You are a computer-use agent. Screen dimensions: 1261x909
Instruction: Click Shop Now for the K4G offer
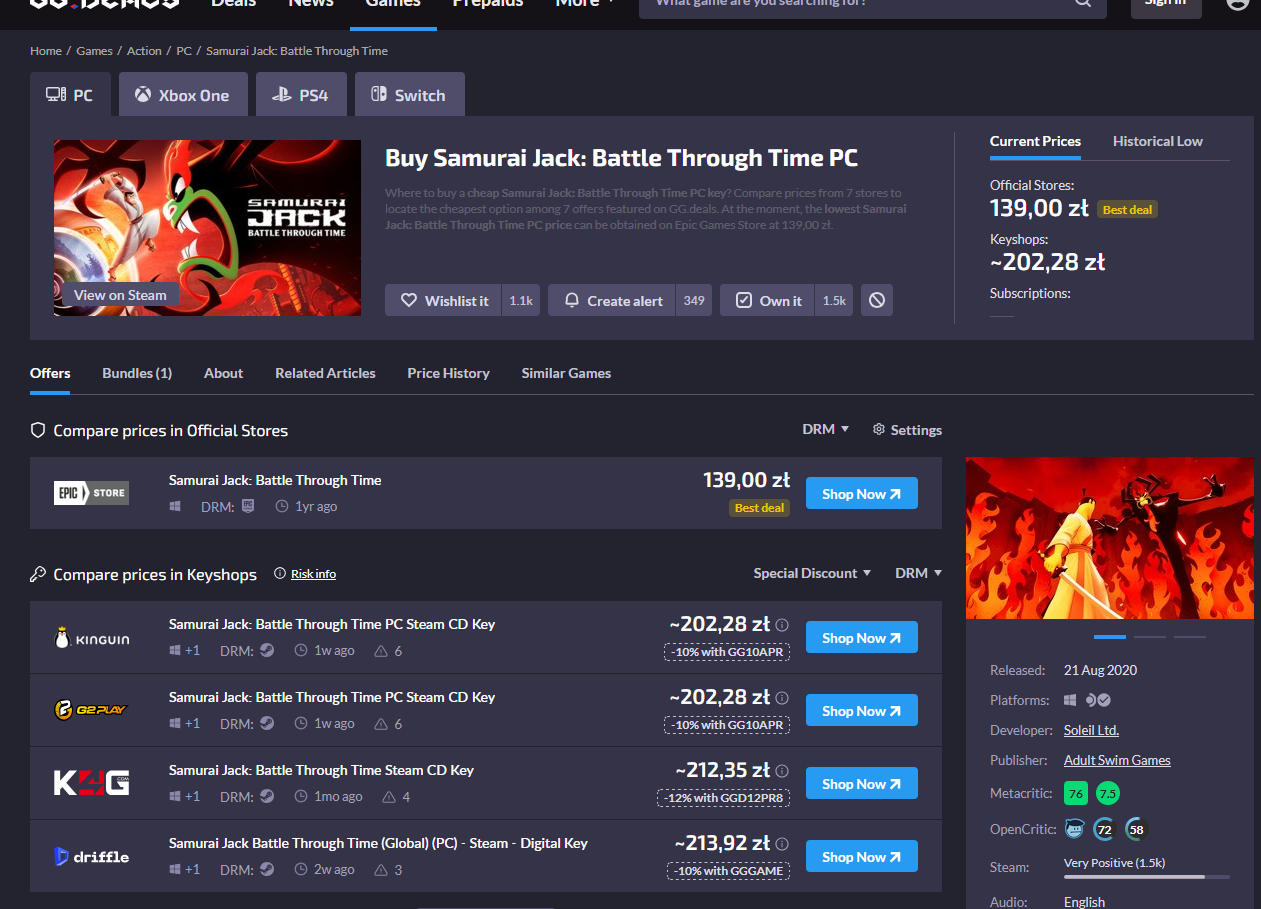861,784
